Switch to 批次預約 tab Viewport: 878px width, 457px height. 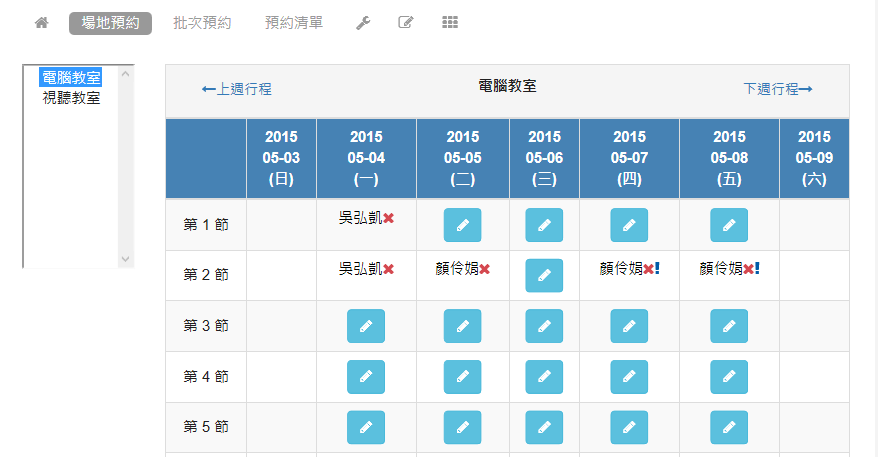[202, 23]
